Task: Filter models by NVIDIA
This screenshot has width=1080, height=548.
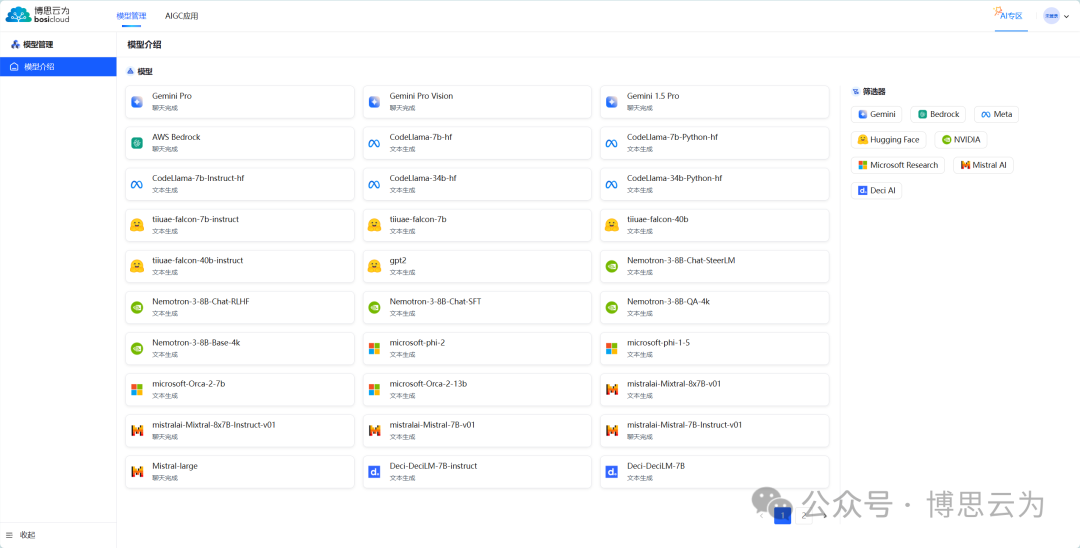Action: point(961,140)
